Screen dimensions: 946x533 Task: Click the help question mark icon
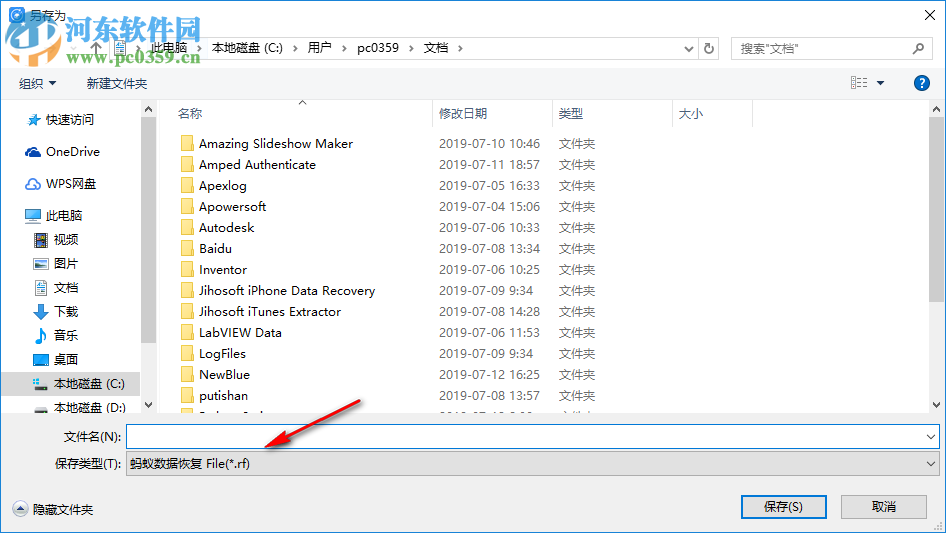pyautogui.click(x=921, y=83)
